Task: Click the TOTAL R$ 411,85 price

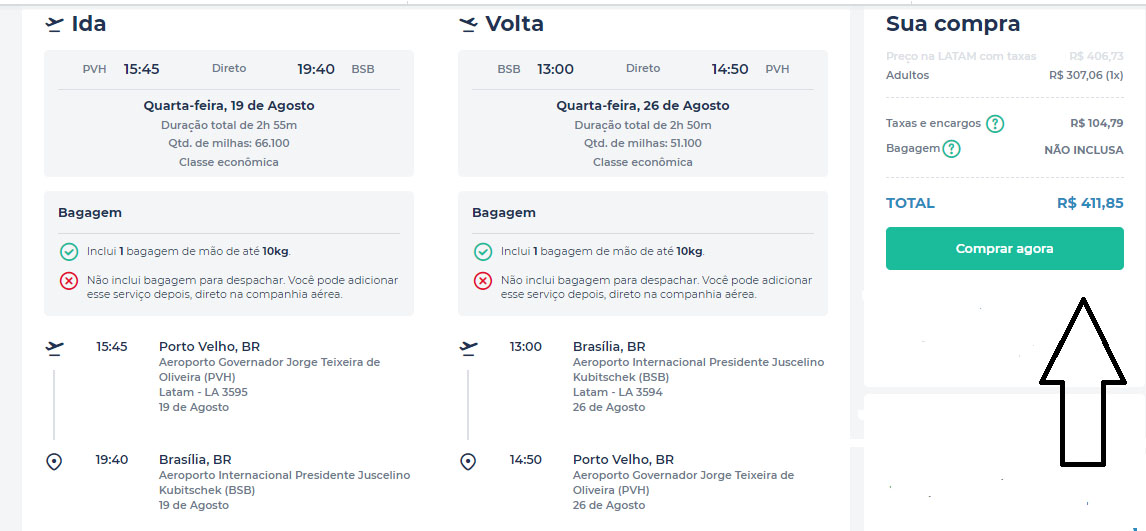Action: pos(1089,203)
